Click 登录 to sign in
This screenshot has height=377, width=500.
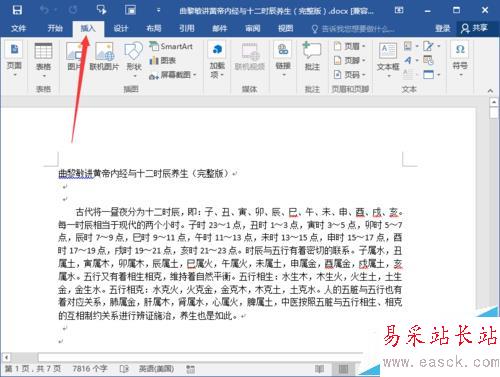pyautogui.click(x=442, y=28)
